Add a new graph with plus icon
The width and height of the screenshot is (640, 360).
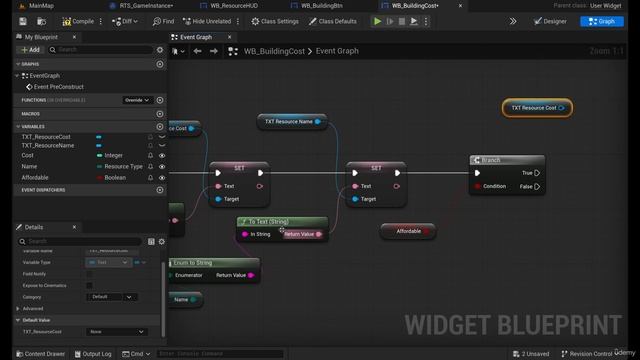[x=160, y=64]
